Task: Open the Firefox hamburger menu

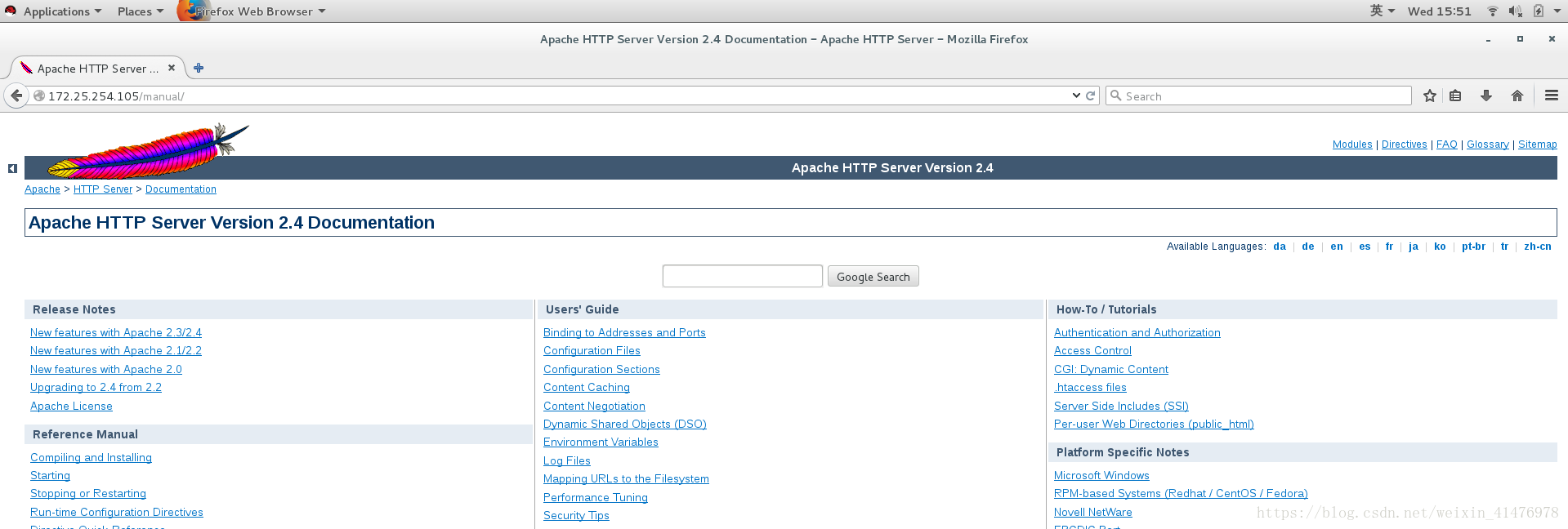Action: 1552,96
